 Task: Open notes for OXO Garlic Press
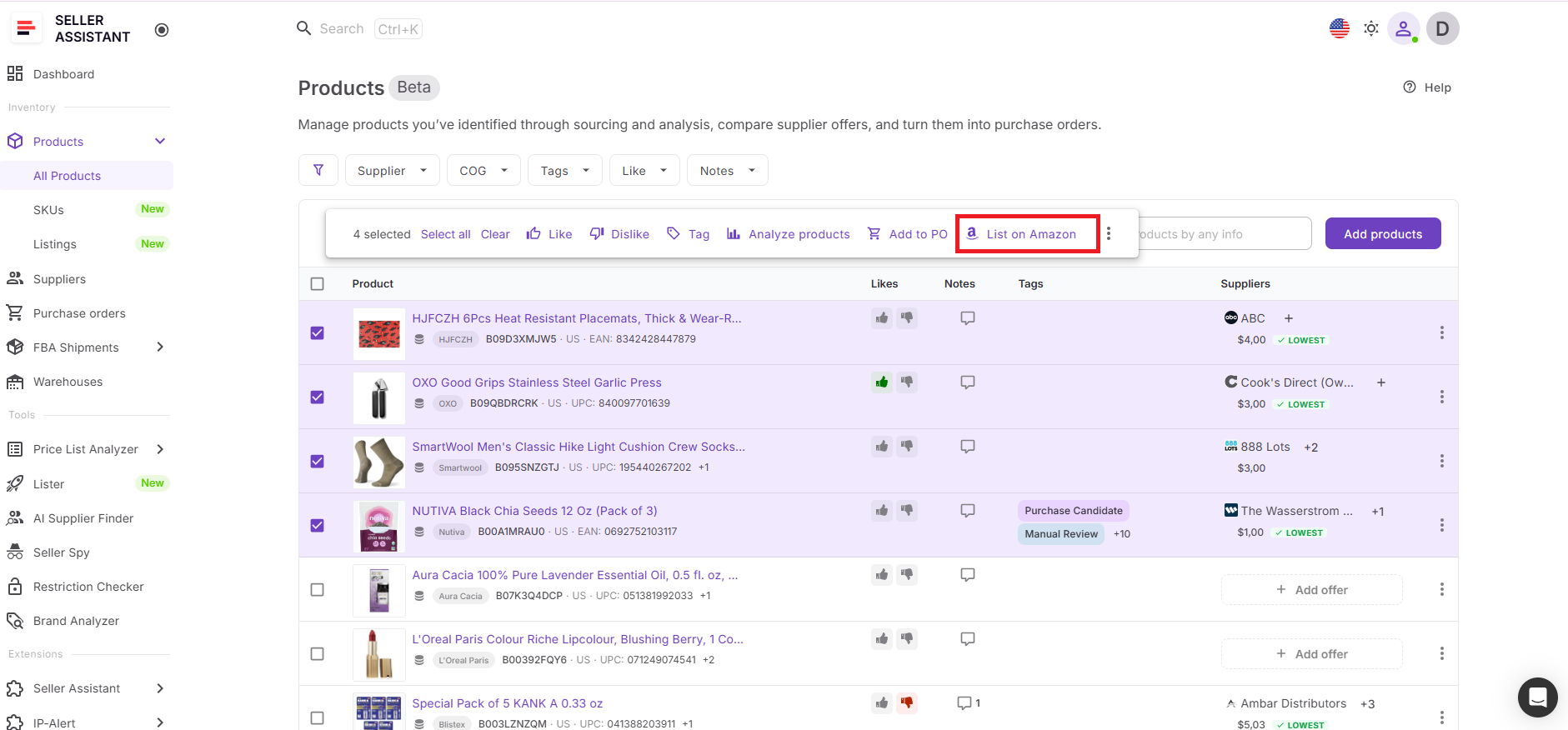(x=968, y=382)
